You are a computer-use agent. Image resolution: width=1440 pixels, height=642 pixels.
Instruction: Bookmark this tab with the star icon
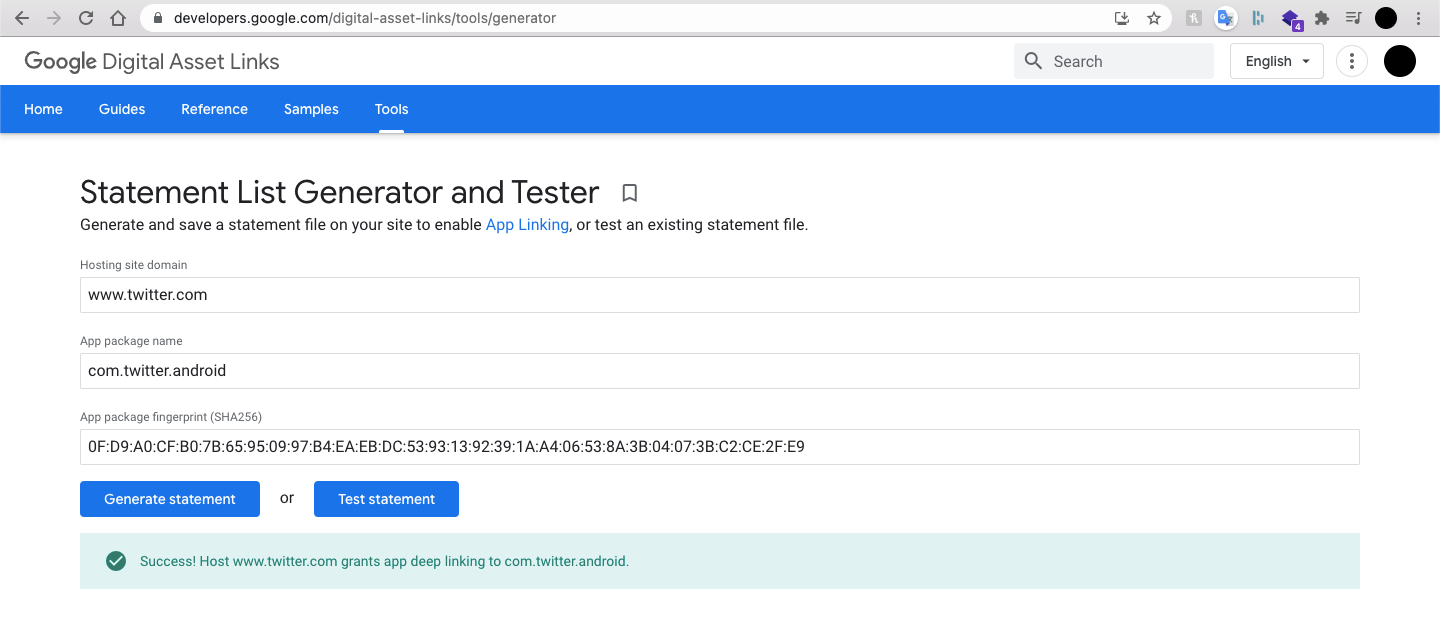pos(1154,18)
